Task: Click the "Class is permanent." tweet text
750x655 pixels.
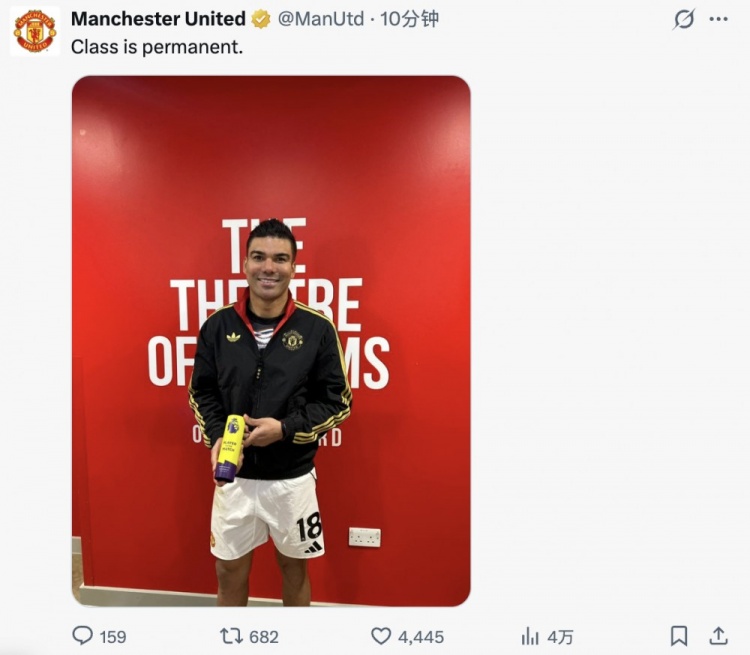Action: coord(157,47)
